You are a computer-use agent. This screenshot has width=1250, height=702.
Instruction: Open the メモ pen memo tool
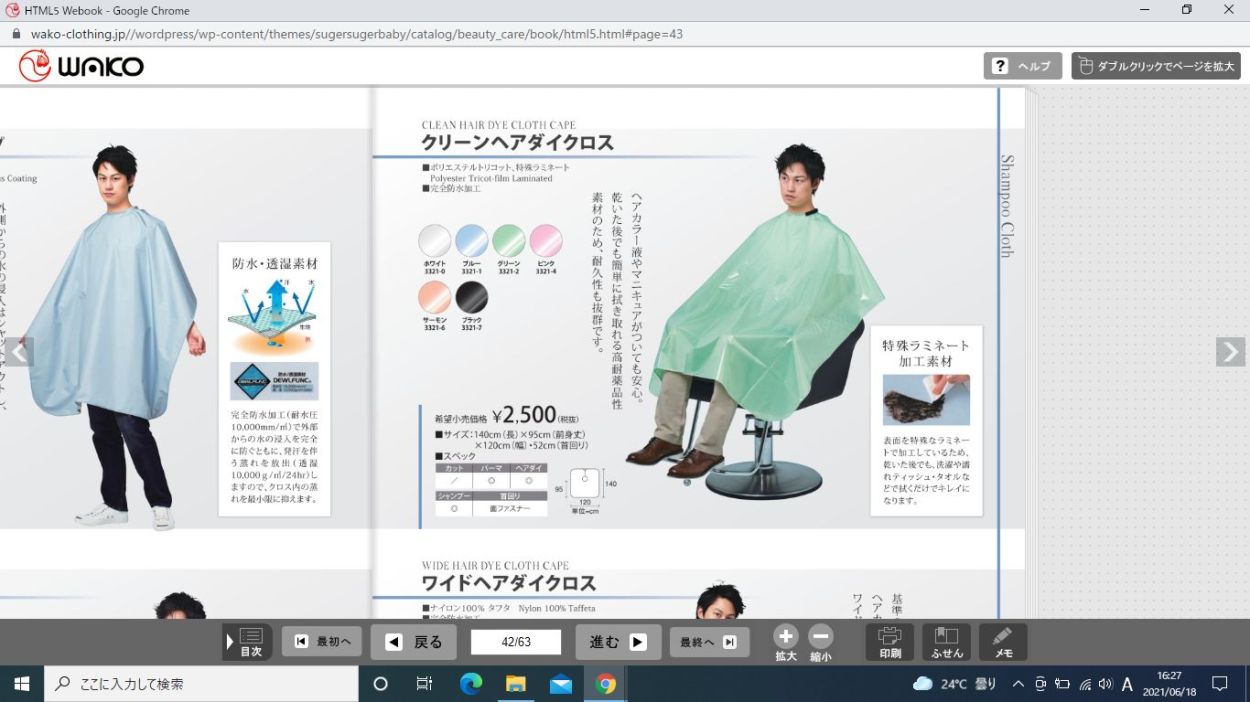click(1003, 642)
